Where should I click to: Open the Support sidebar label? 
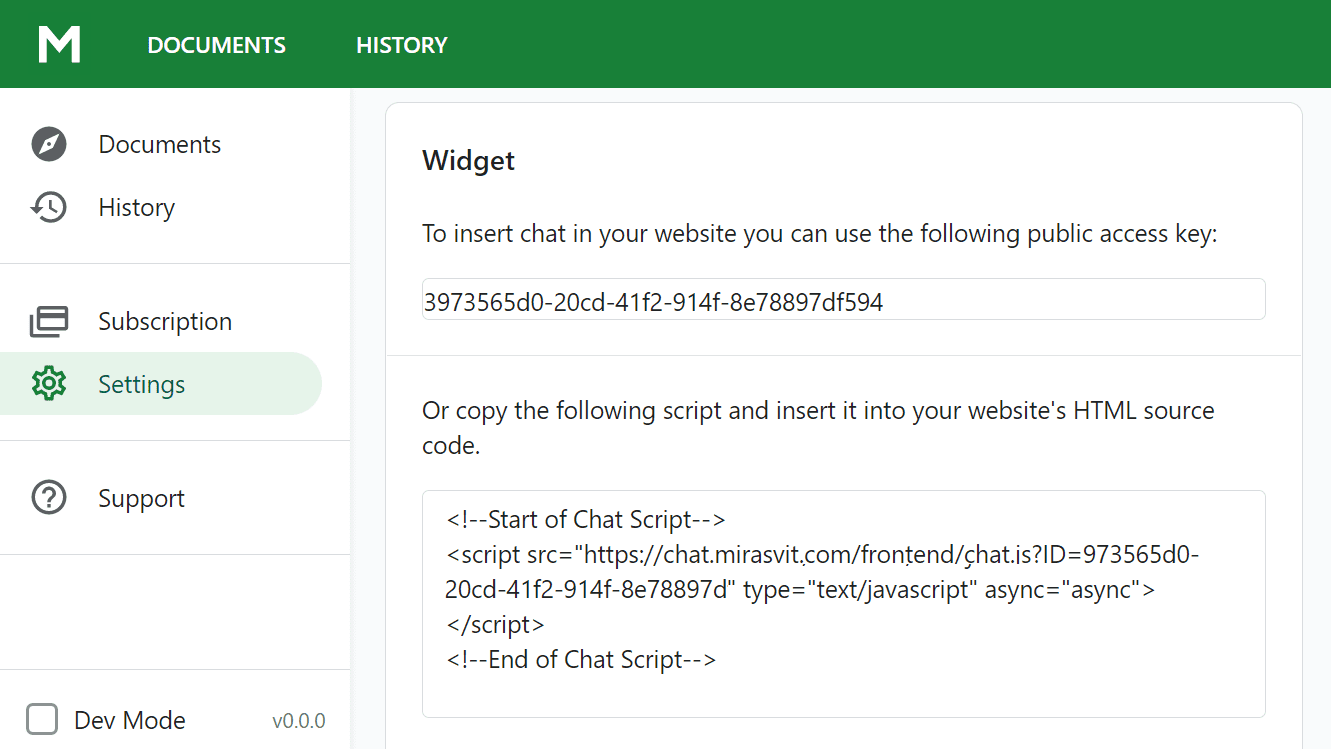(141, 498)
